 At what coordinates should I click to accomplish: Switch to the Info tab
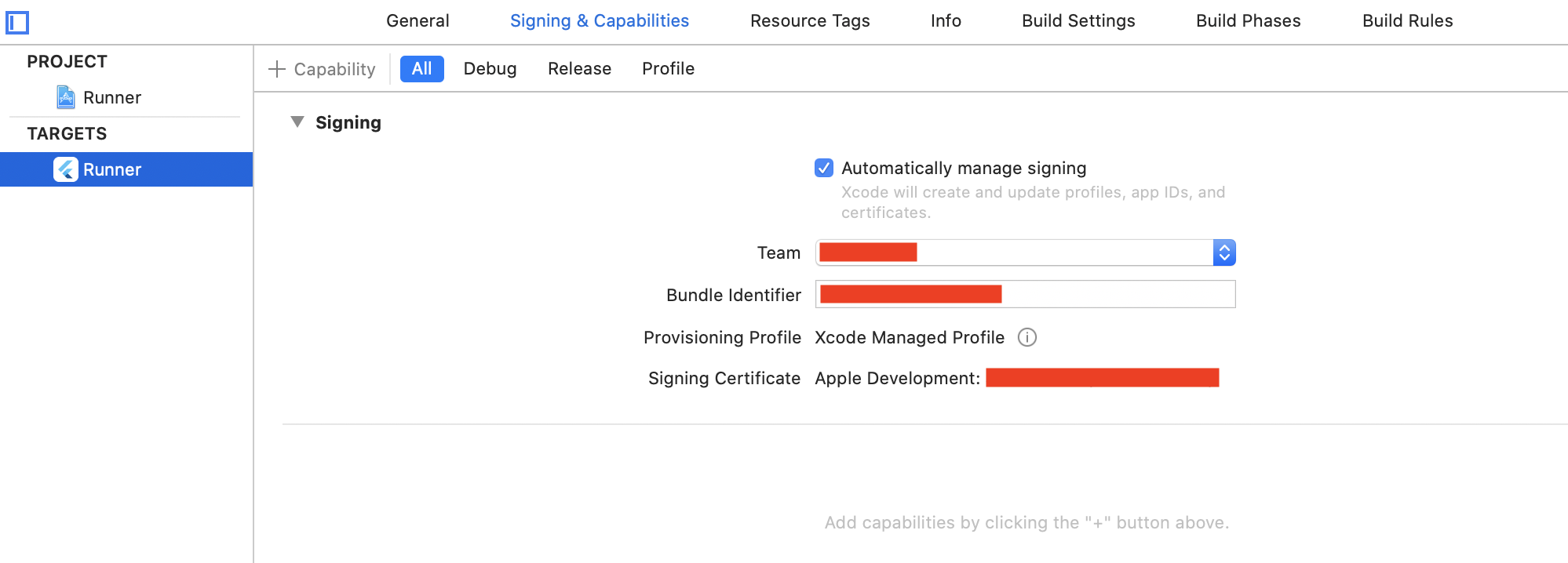coord(946,21)
